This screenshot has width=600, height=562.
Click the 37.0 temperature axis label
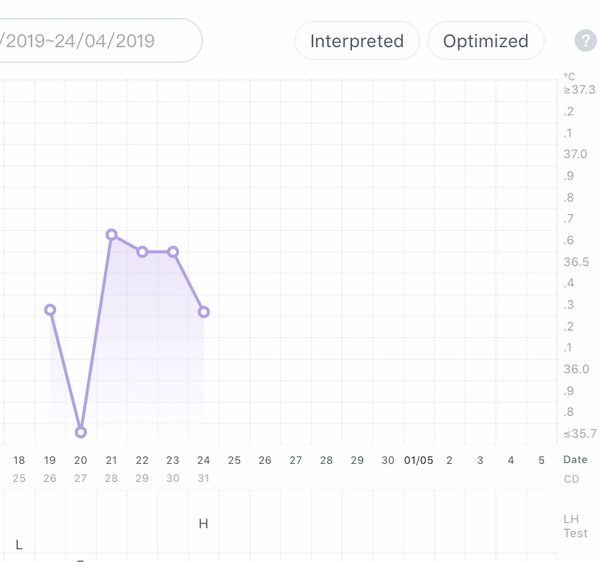tap(575, 154)
